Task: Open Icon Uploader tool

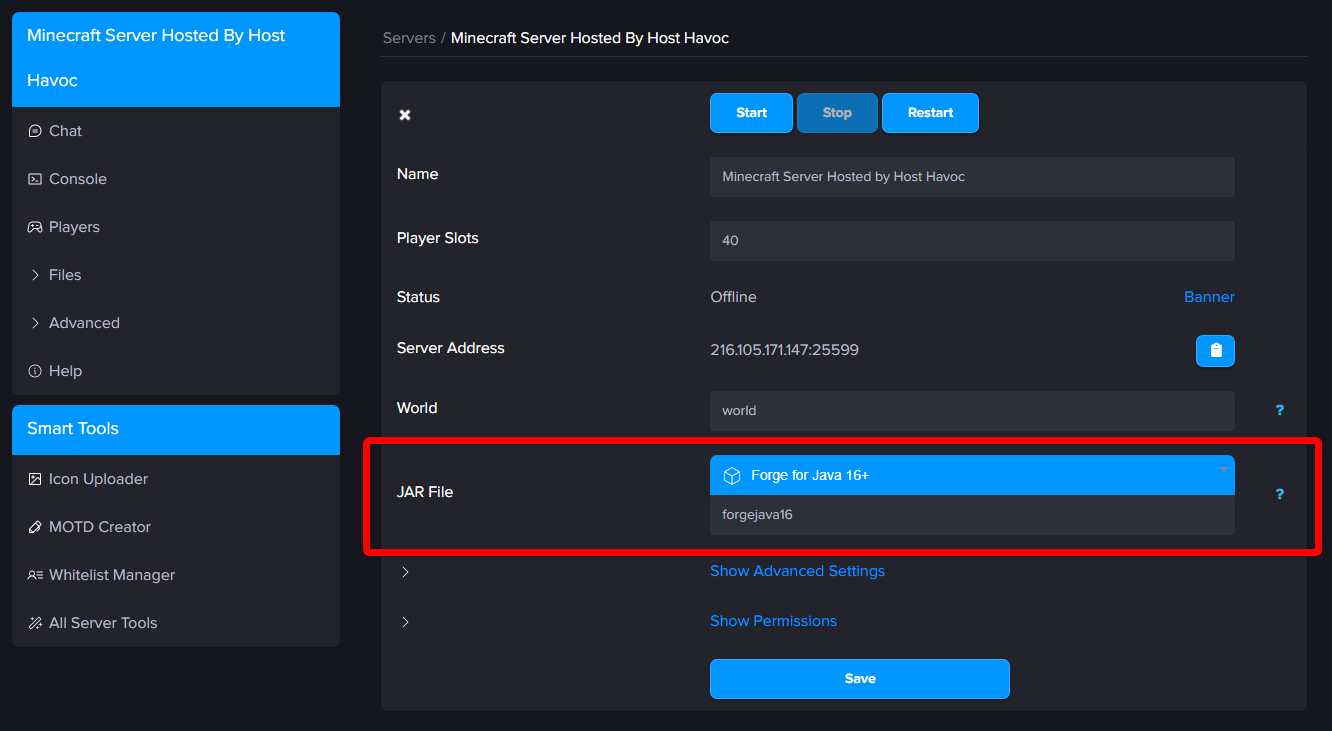Action: coord(176,479)
